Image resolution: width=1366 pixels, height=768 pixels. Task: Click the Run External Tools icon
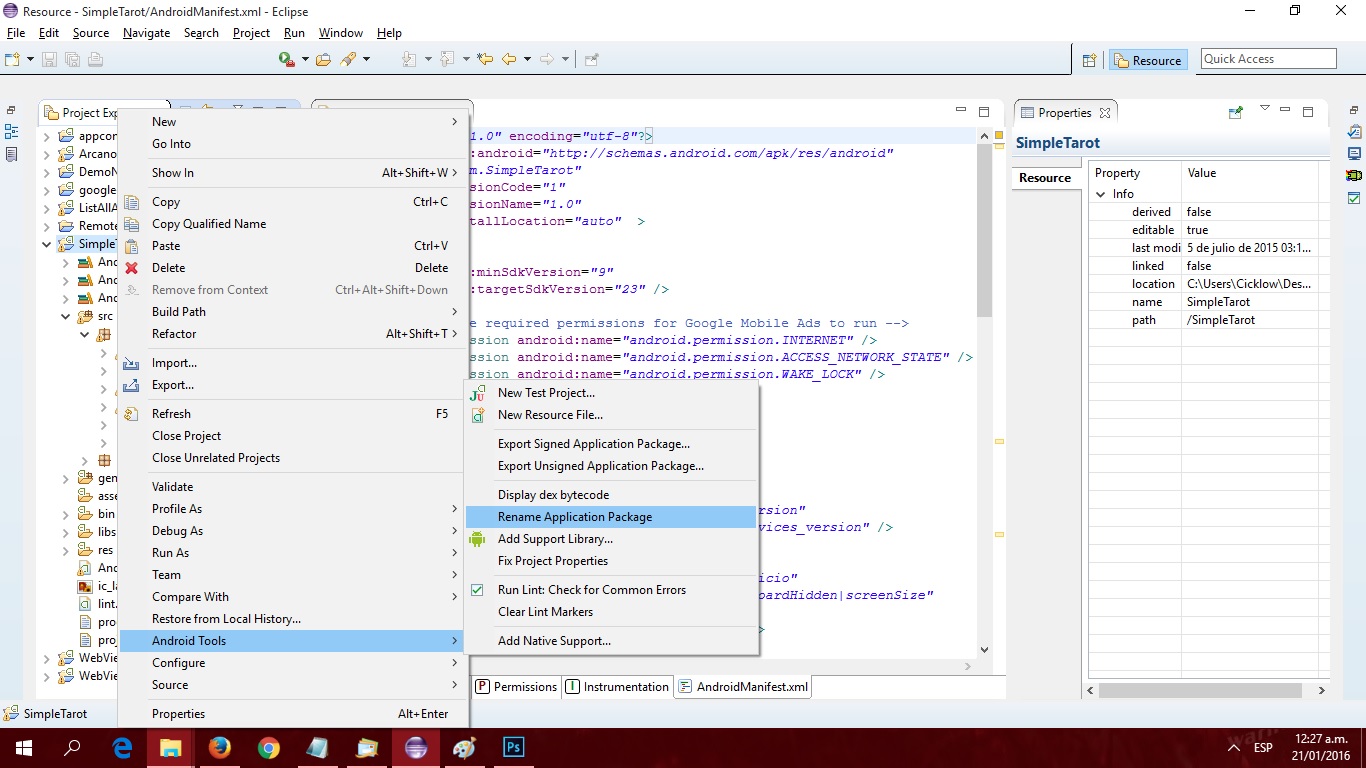coord(287,59)
